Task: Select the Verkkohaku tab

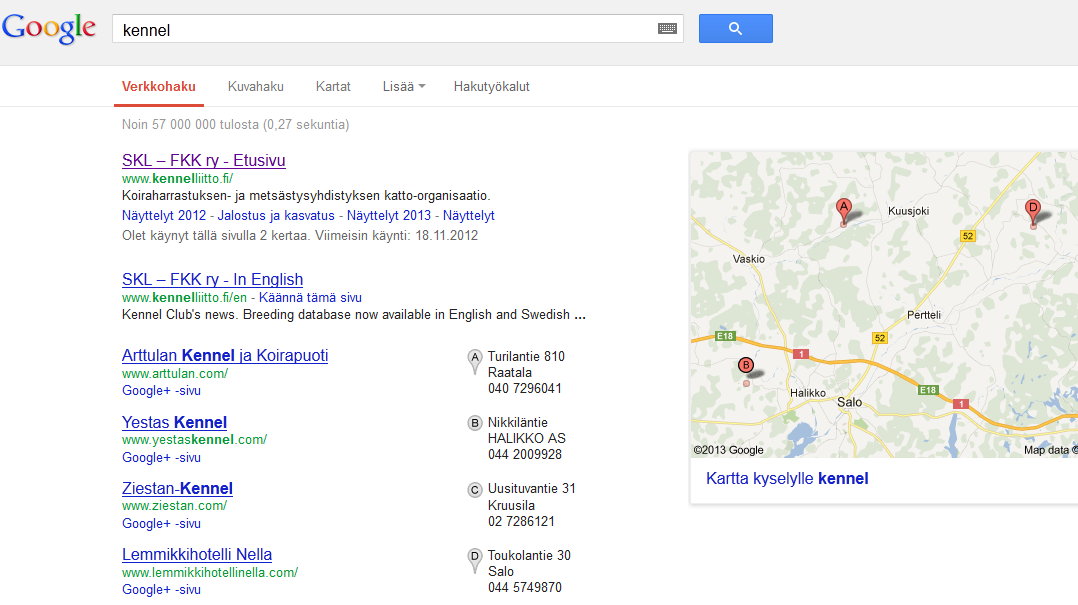Action: click(159, 87)
